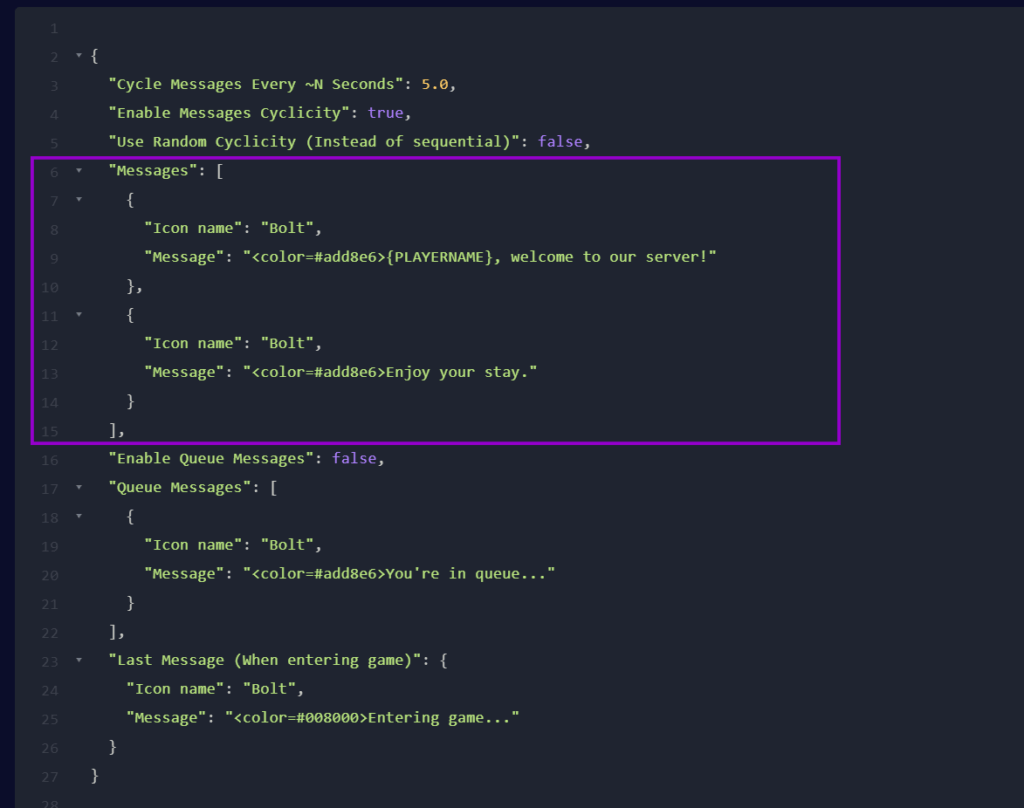Click the "Message" key on line 20
The width and height of the screenshot is (1024, 808).
coord(184,574)
